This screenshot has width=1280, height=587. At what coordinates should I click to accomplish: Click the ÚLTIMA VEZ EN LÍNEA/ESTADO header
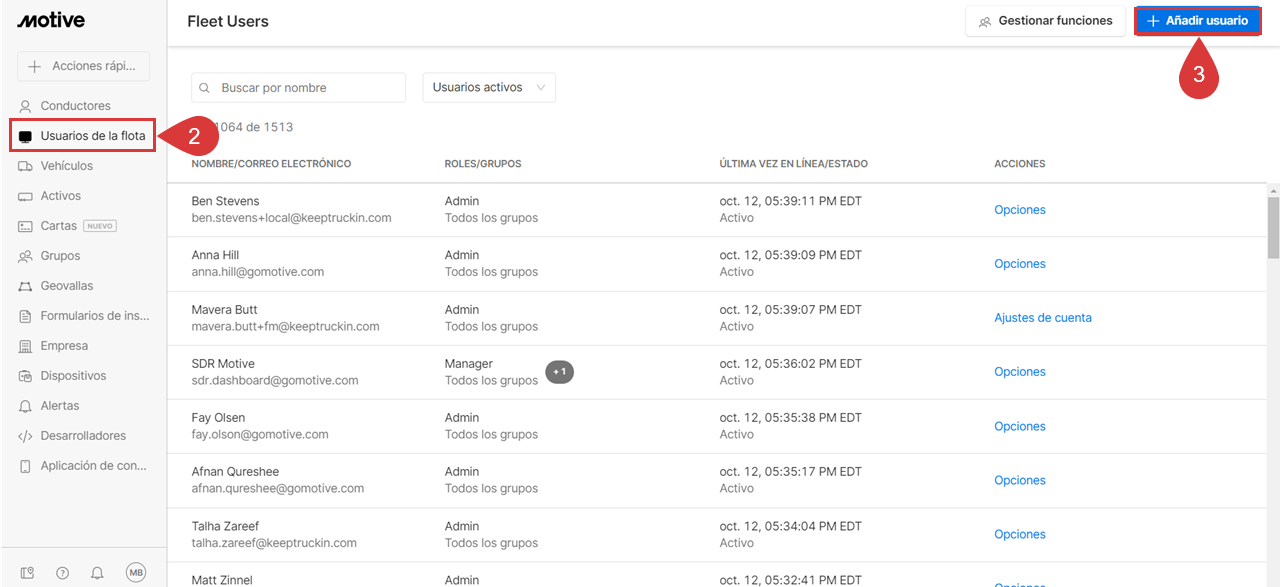(x=794, y=164)
